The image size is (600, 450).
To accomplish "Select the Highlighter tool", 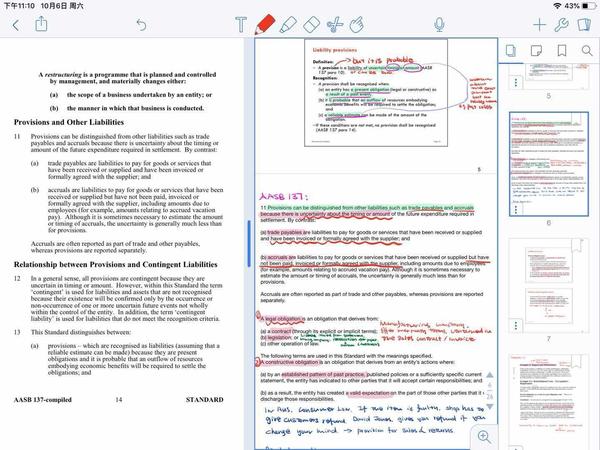I will pos(288,25).
